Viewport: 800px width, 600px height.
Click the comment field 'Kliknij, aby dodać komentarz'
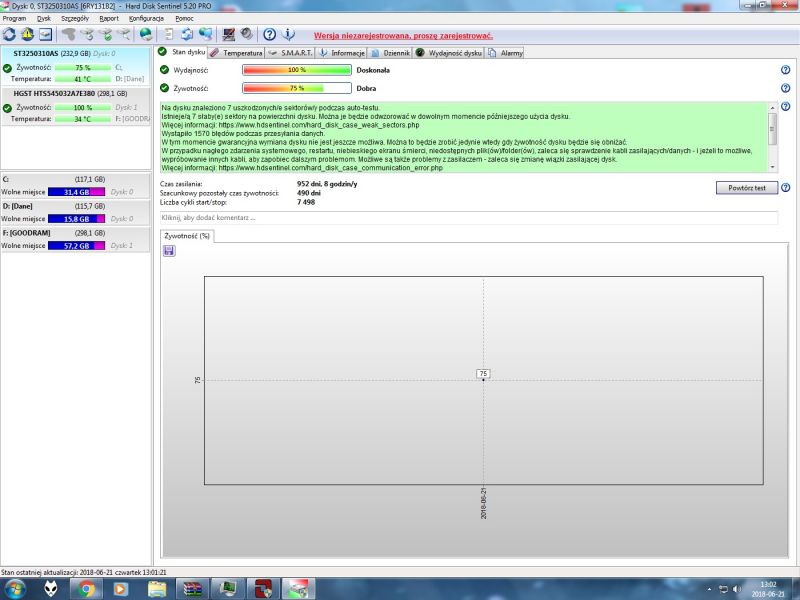[x=469, y=218]
